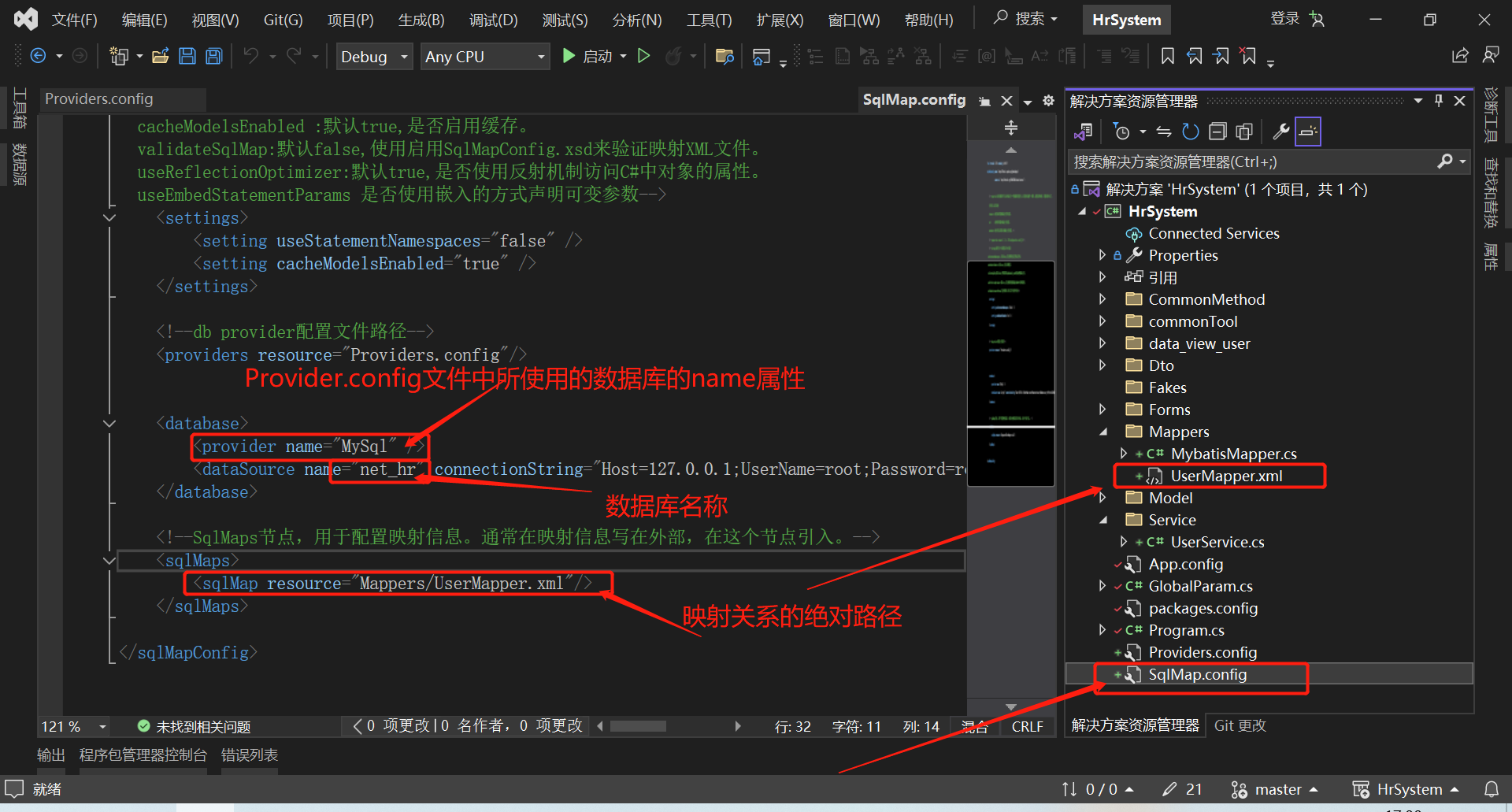Open the Any CPU platform dropdown
Viewport: 1512px width, 812px height.
(x=484, y=56)
